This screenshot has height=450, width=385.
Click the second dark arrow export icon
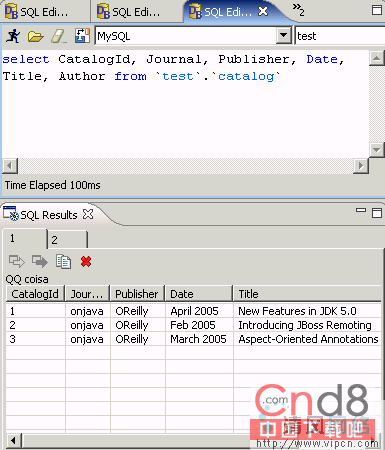pos(40,261)
